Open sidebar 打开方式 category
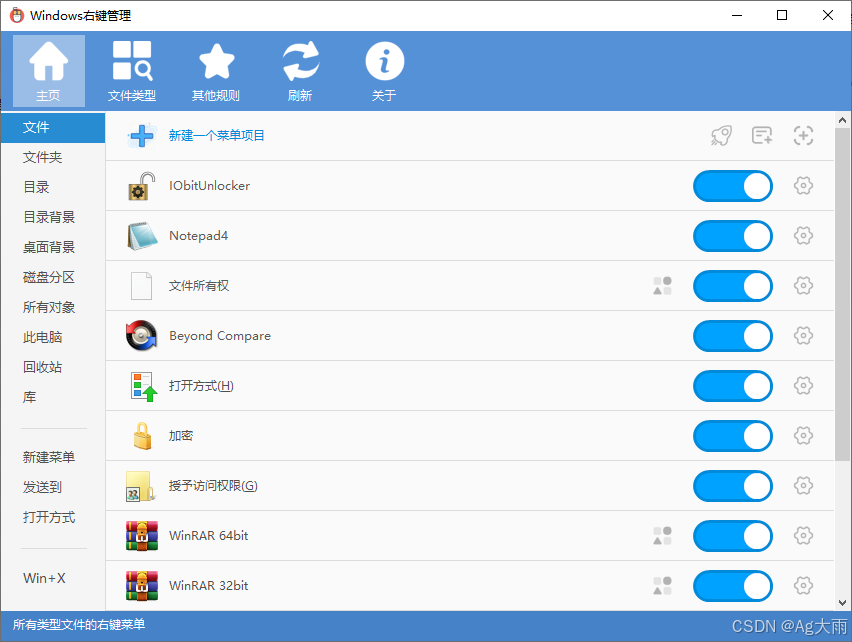Image resolution: width=852 pixels, height=642 pixels. [x=53, y=517]
